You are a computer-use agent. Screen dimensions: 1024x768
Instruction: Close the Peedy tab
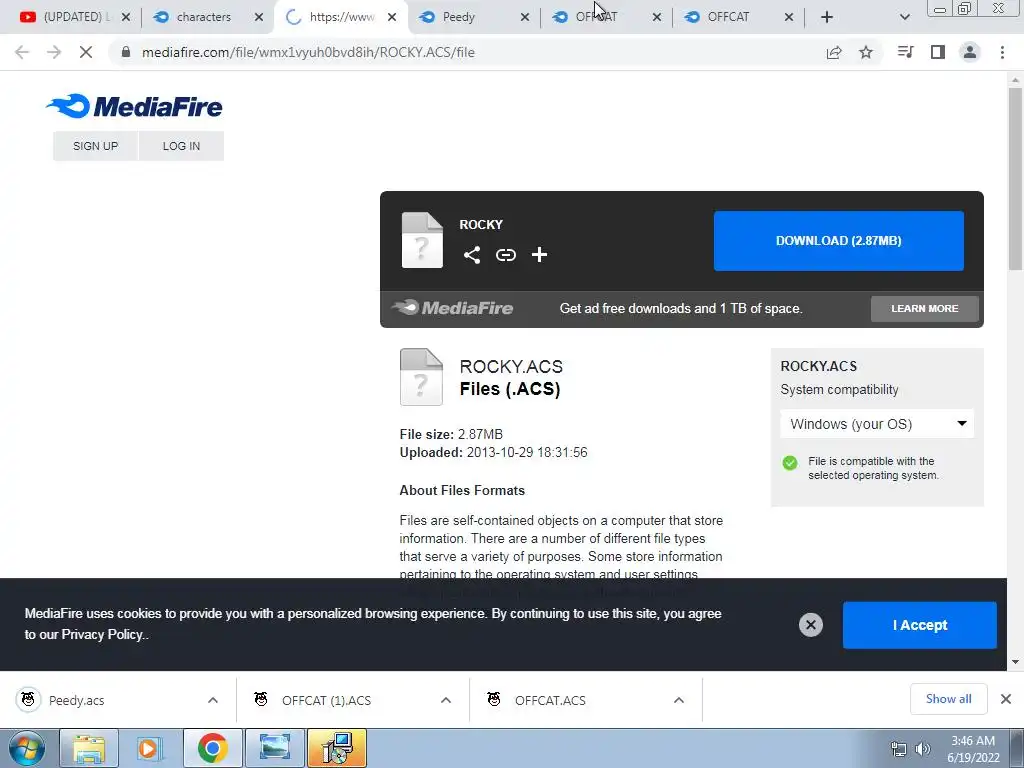(x=524, y=17)
